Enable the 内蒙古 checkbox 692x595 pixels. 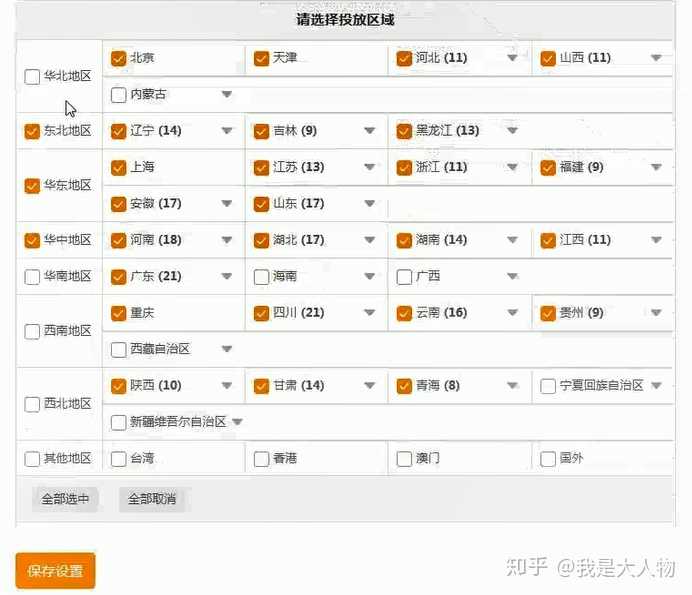tap(119, 95)
